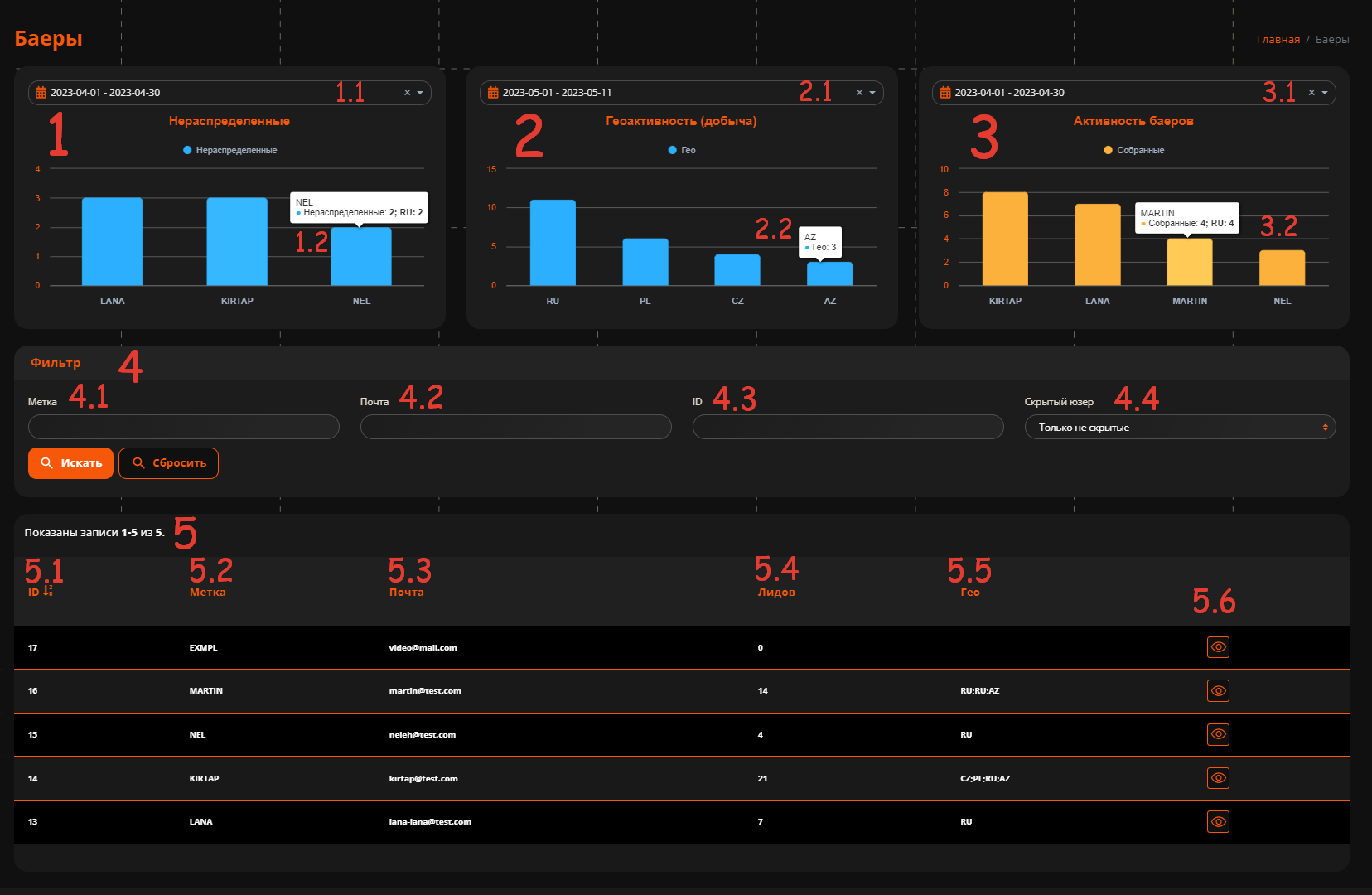The image size is (1372, 895).
Task: Click the KIRTAP bar in Нераспределенные chart
Action: tap(237, 242)
